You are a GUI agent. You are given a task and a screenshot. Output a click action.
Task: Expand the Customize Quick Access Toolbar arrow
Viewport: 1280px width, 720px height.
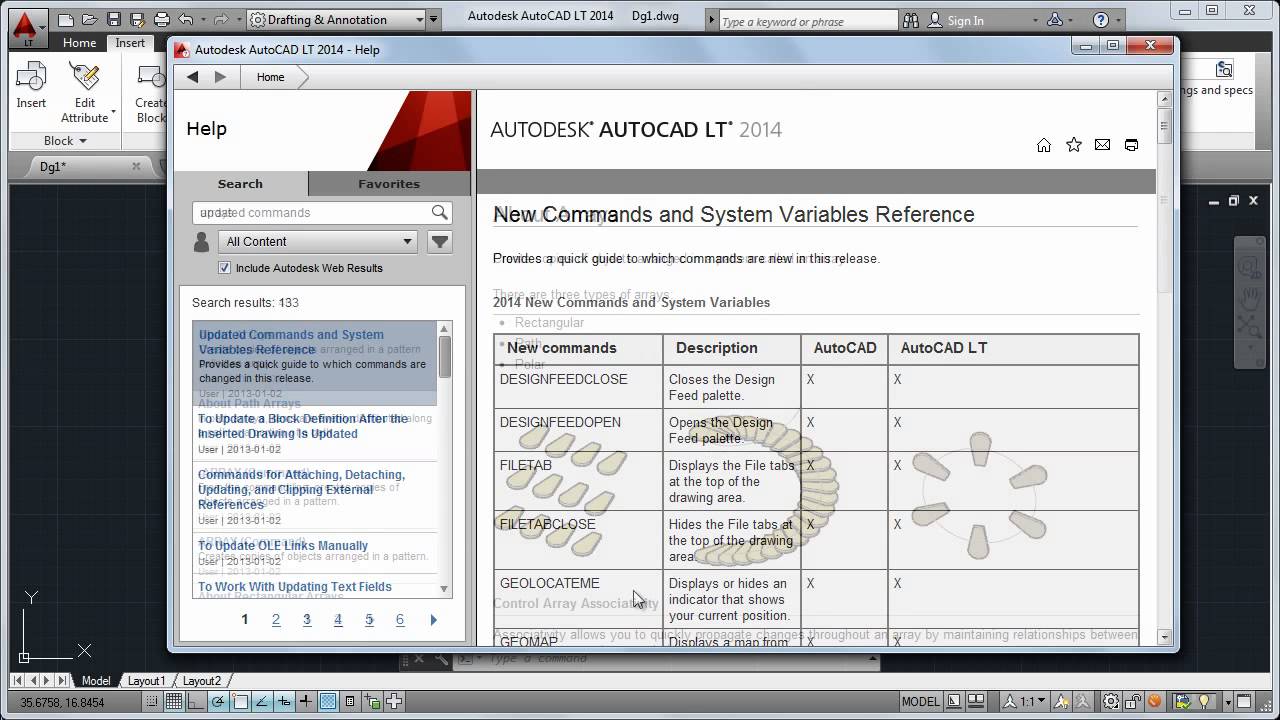[433, 19]
